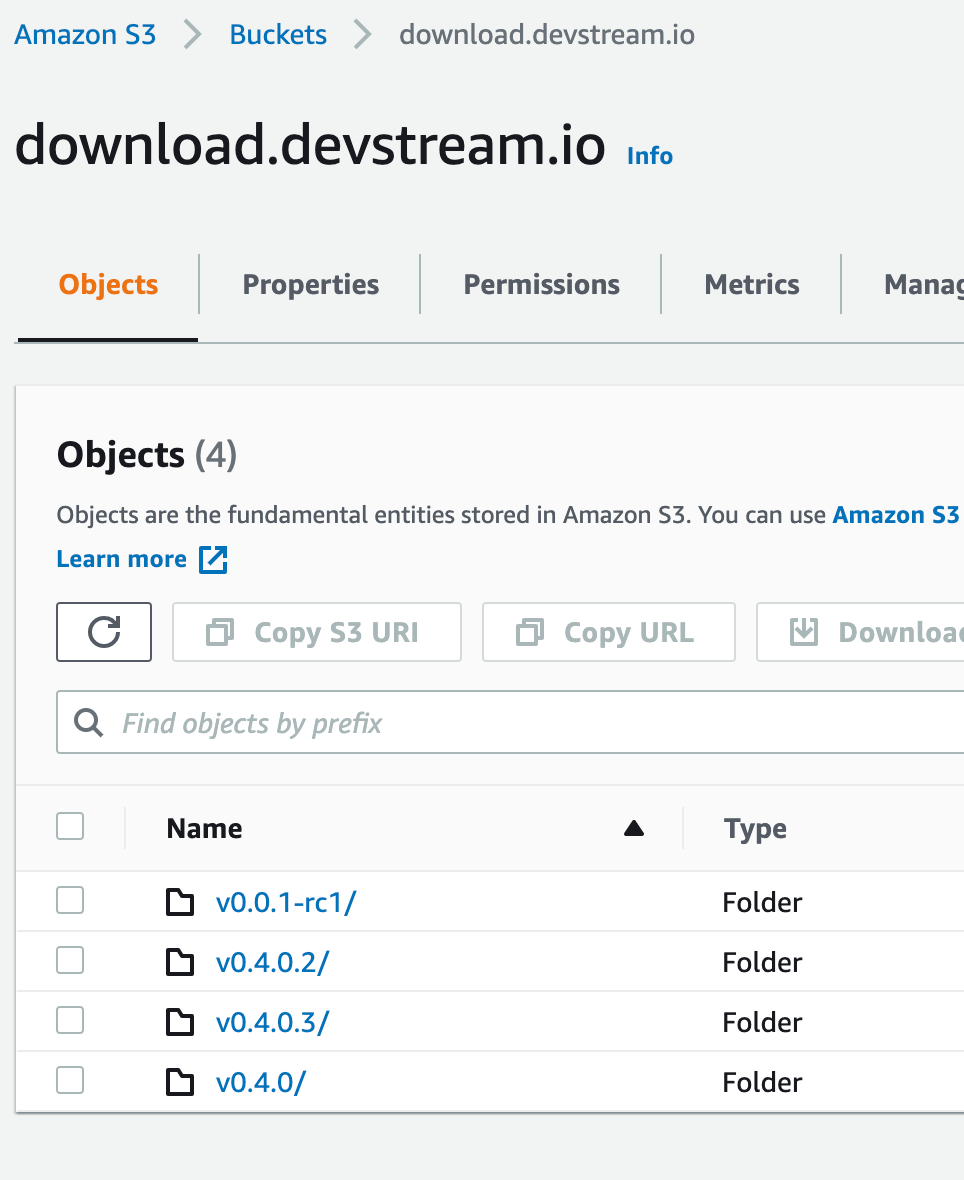Select the v0.4.0.3/ row checkbox
This screenshot has height=1180, width=964.
tap(70, 1020)
